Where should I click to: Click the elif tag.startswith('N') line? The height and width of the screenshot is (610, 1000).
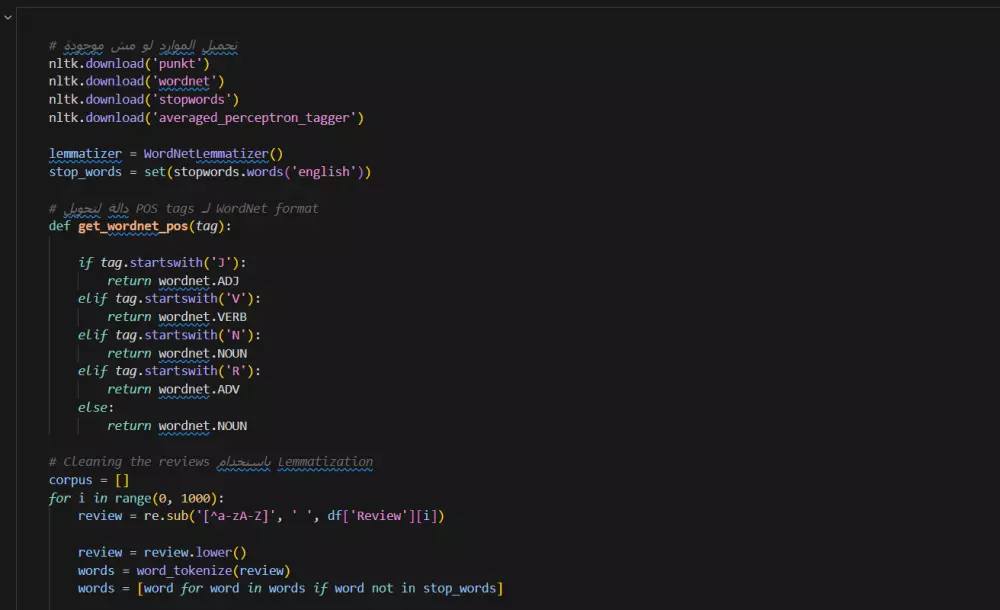click(169, 335)
